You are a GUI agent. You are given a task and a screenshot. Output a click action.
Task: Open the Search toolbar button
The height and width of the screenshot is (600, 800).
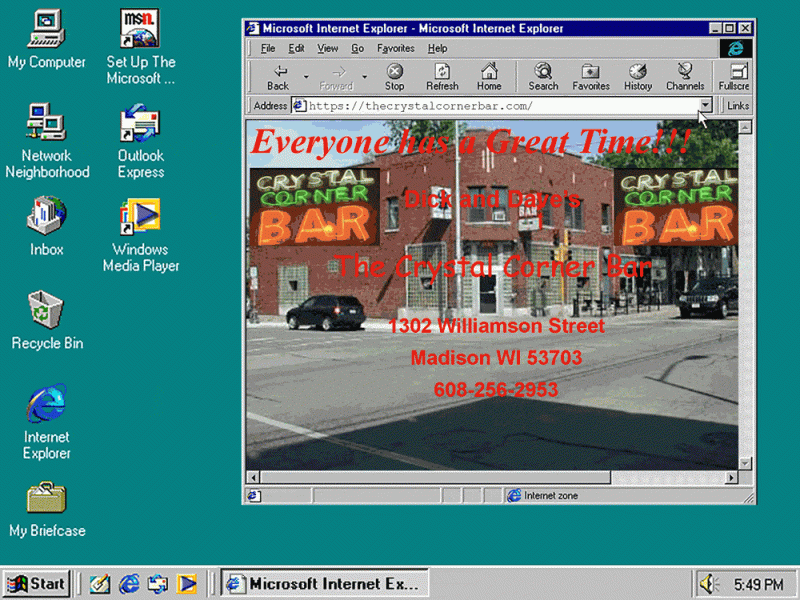click(543, 76)
